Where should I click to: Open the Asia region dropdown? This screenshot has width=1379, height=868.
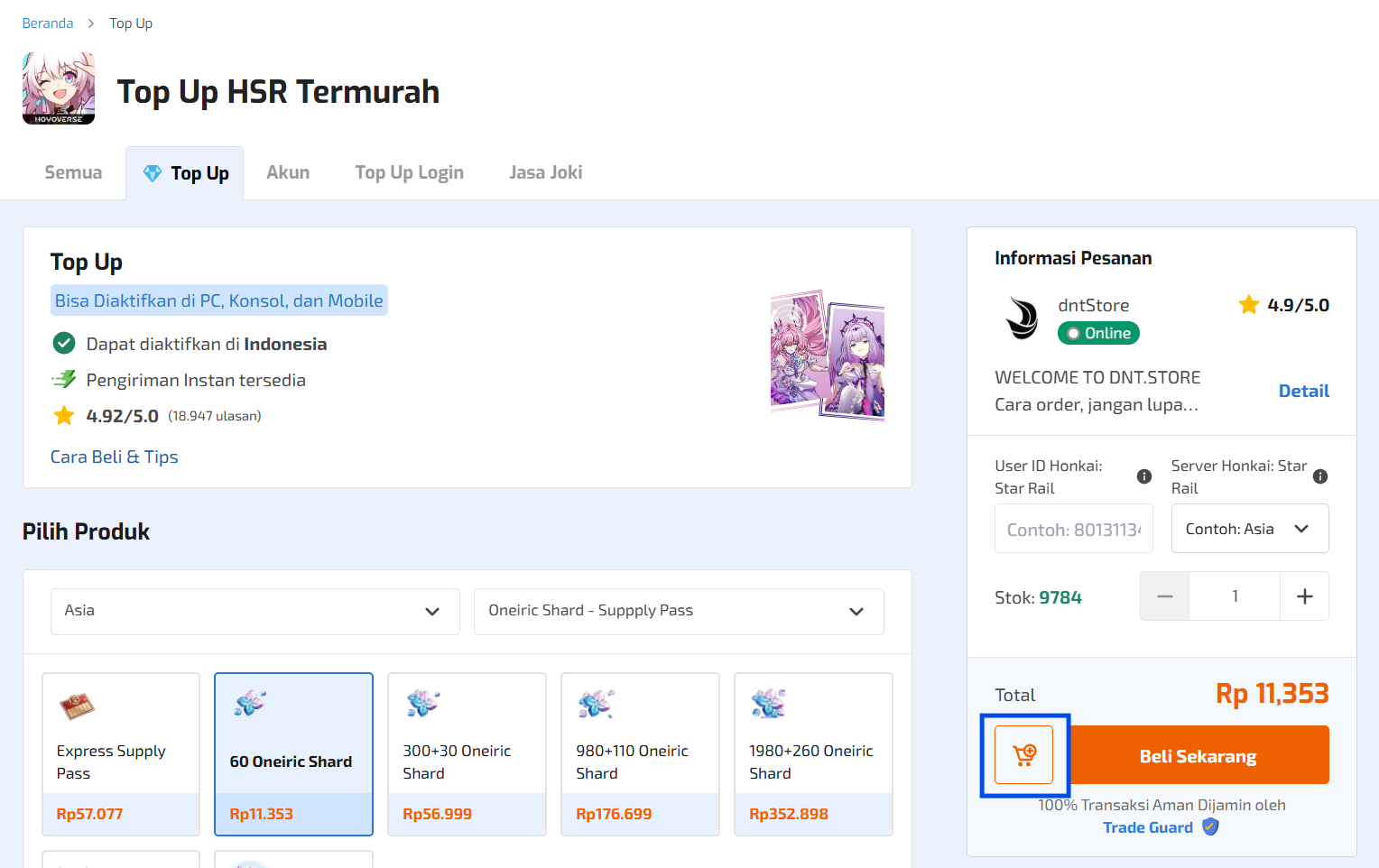coord(255,611)
